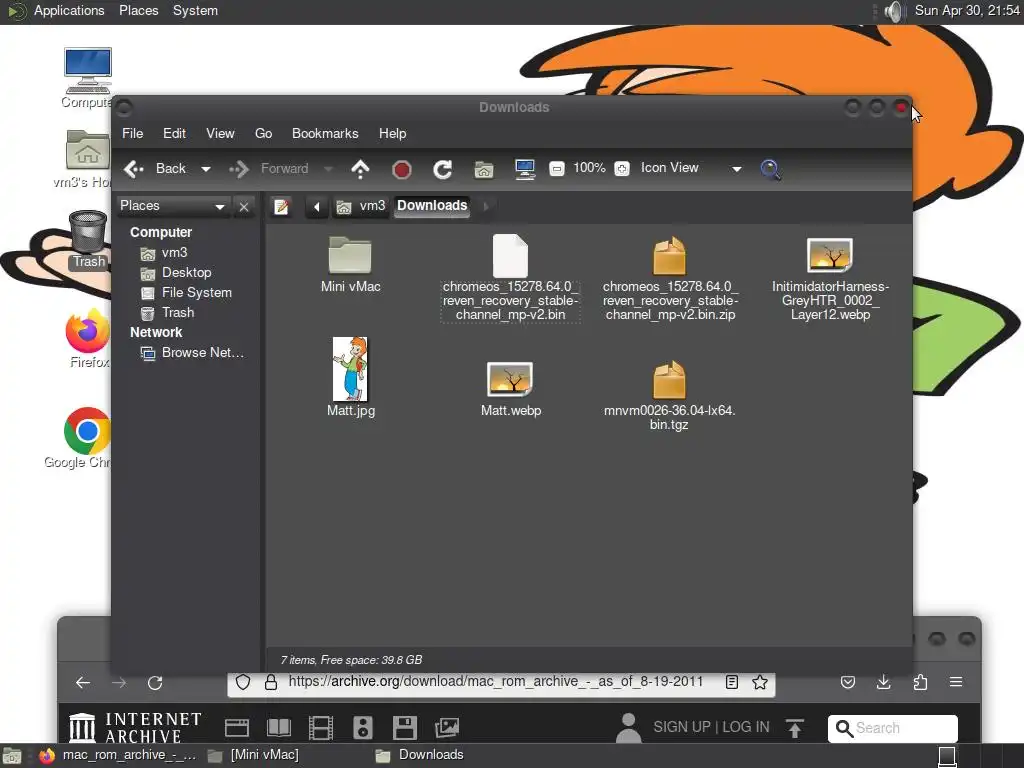
Task: Select Trash in the Places sidebar
Action: pos(167,313)
